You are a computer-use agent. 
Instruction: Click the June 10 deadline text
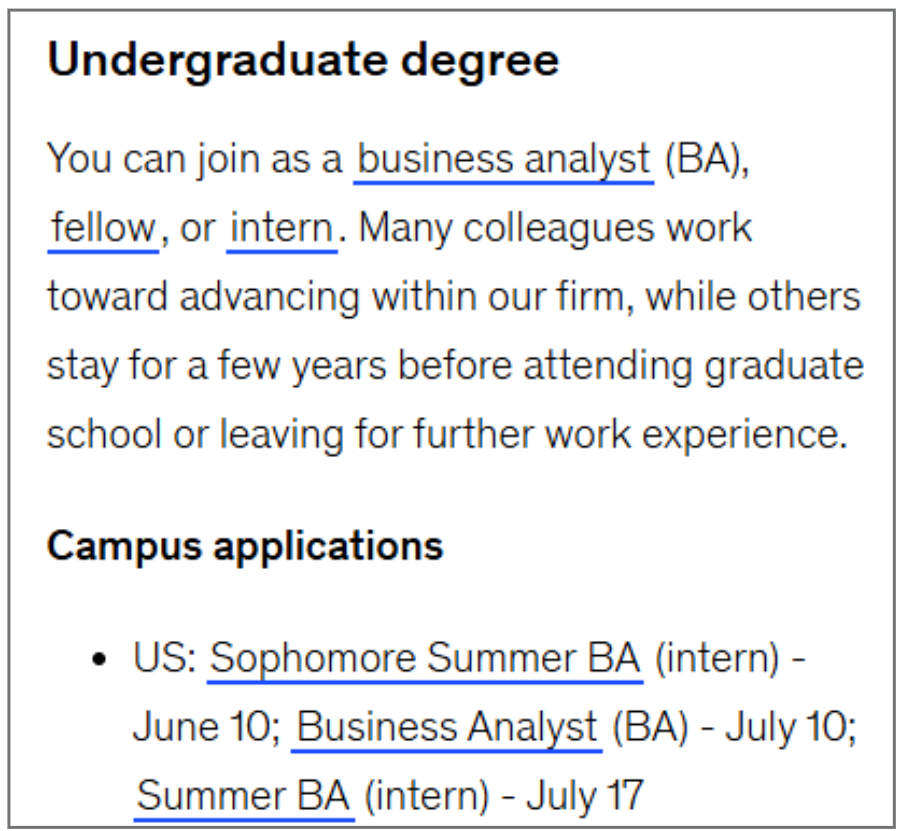[x=201, y=727]
